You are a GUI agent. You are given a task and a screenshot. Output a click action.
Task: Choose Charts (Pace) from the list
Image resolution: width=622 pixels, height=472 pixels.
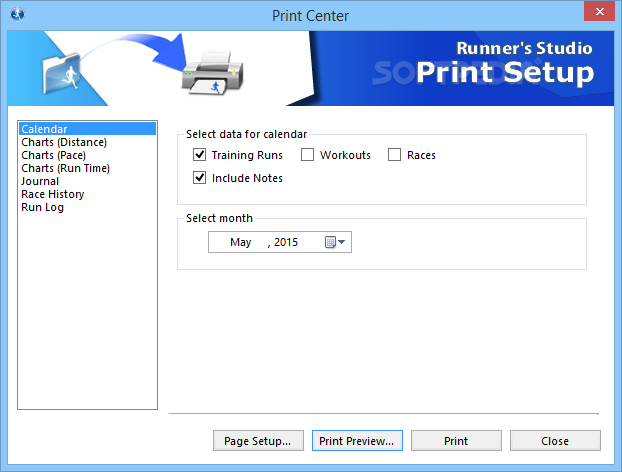87,155
